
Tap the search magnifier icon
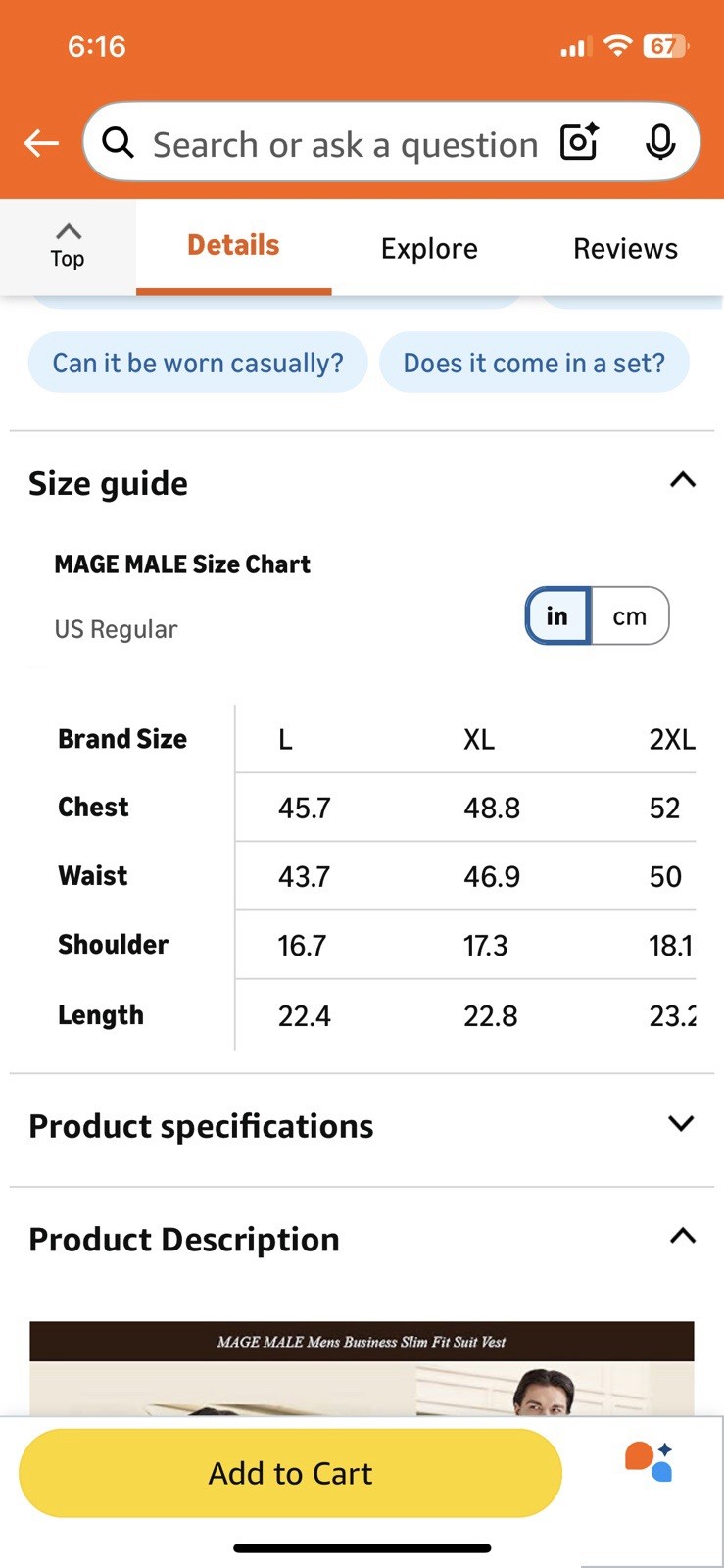point(119,143)
